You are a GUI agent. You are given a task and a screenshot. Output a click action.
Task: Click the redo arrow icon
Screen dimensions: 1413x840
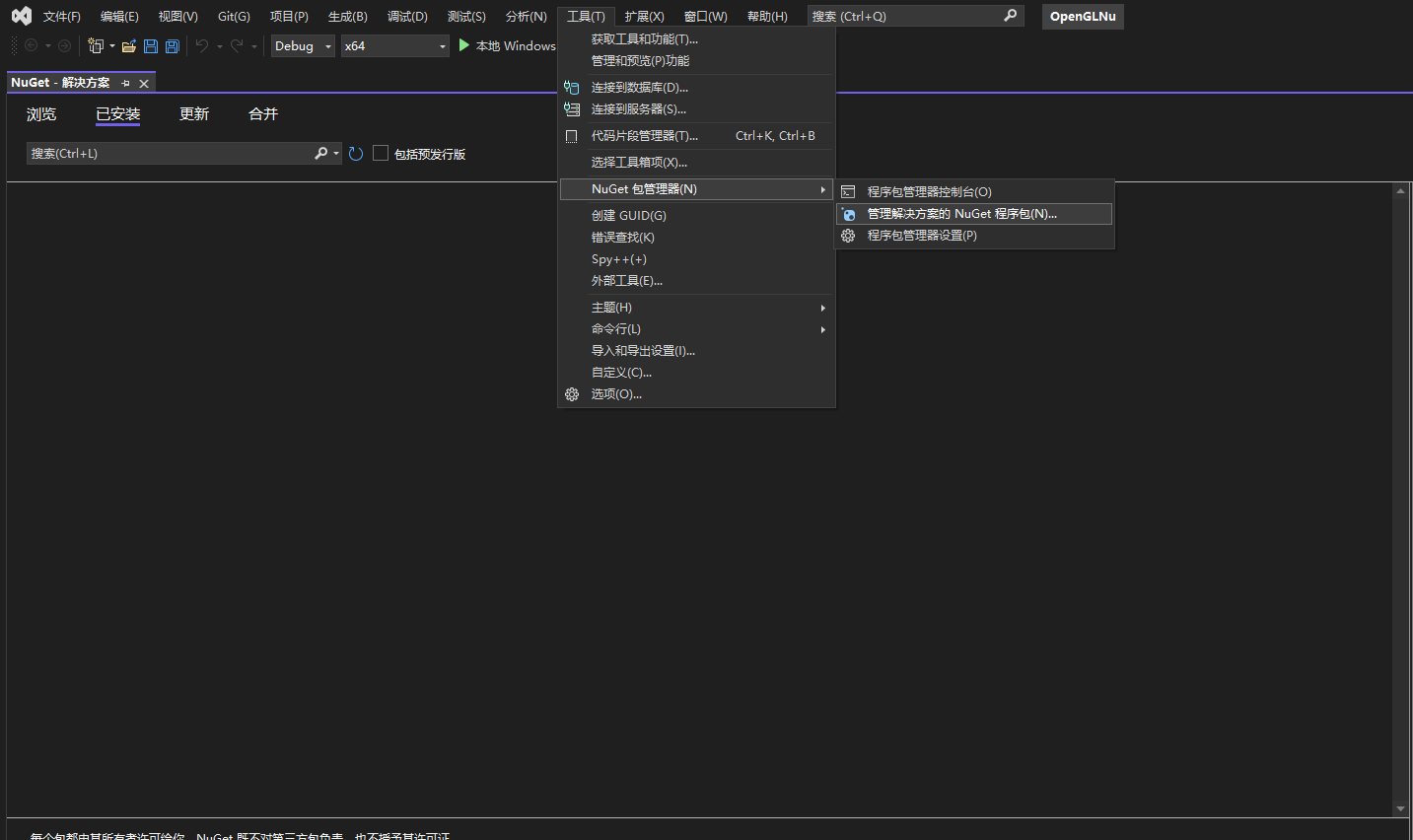click(237, 45)
